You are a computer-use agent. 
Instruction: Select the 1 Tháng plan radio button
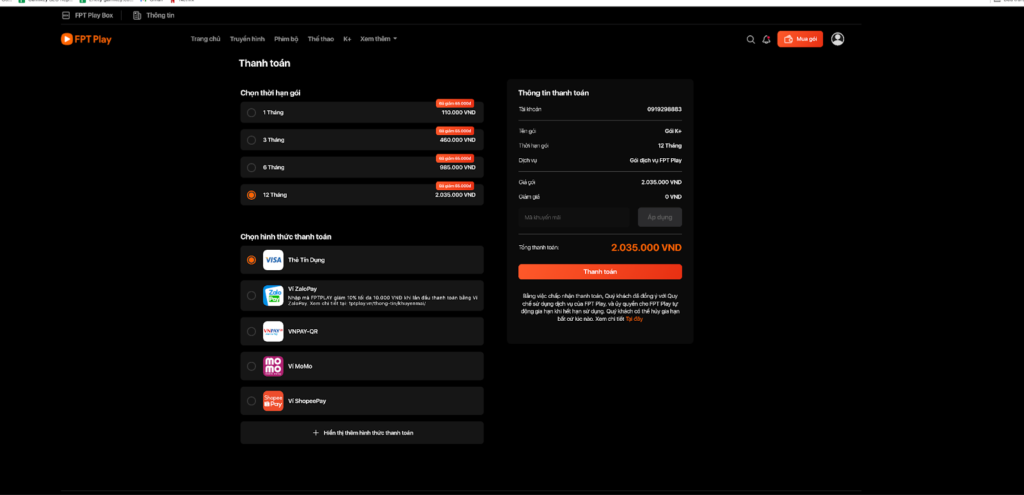click(x=251, y=112)
